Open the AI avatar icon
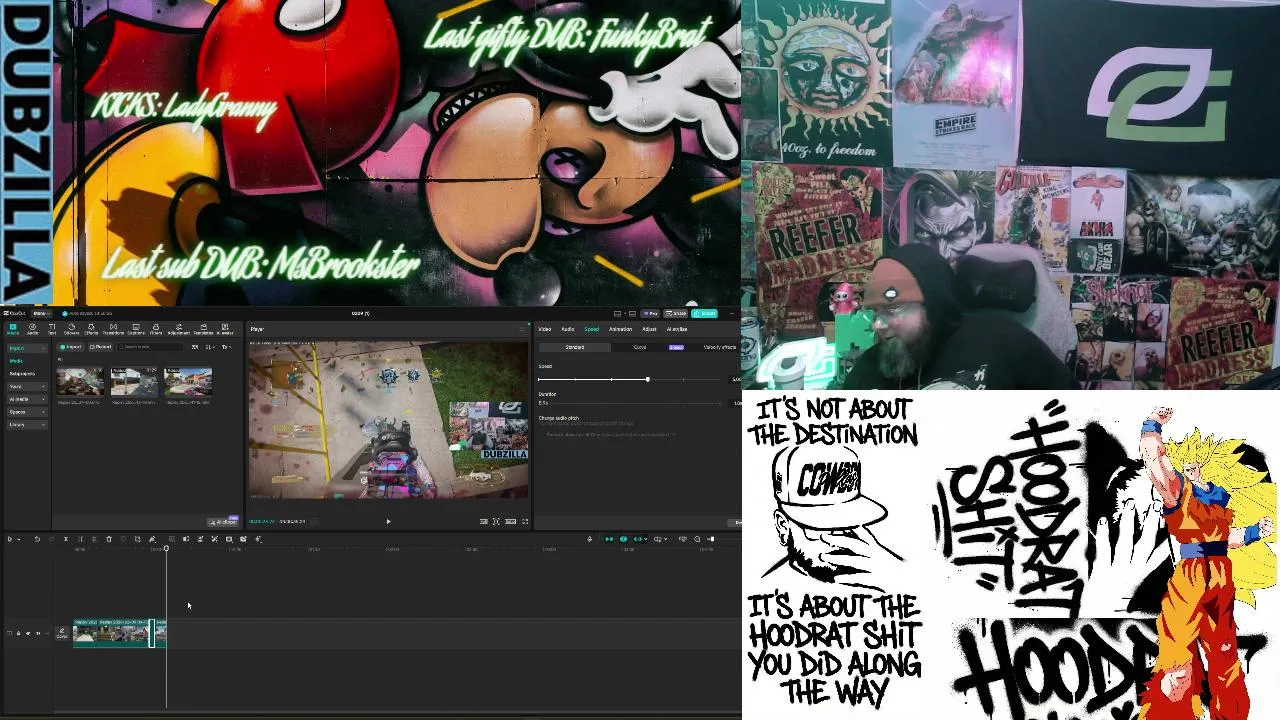Screen dimensions: 1280x720 point(225,330)
